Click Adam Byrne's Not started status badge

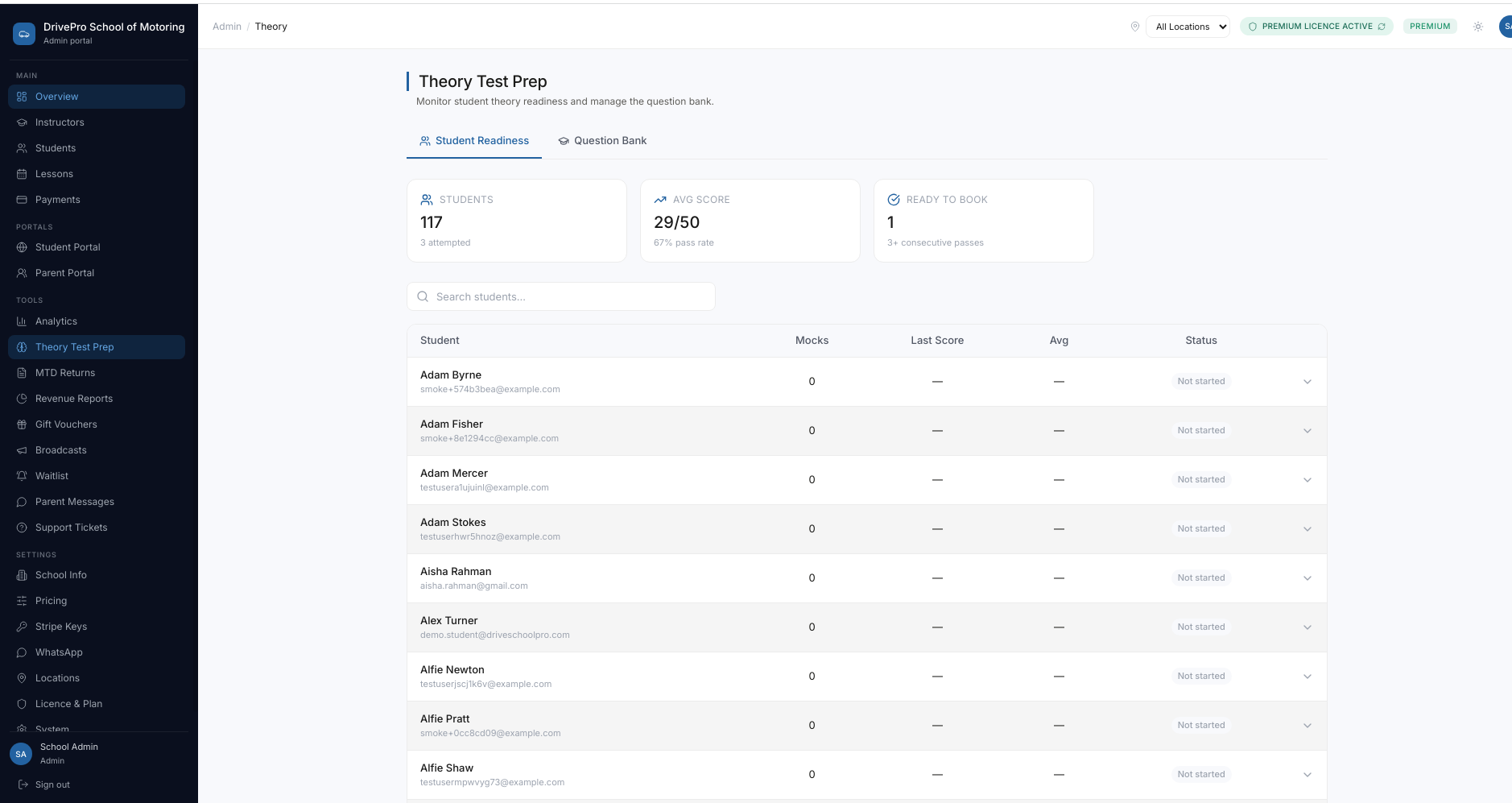point(1201,382)
